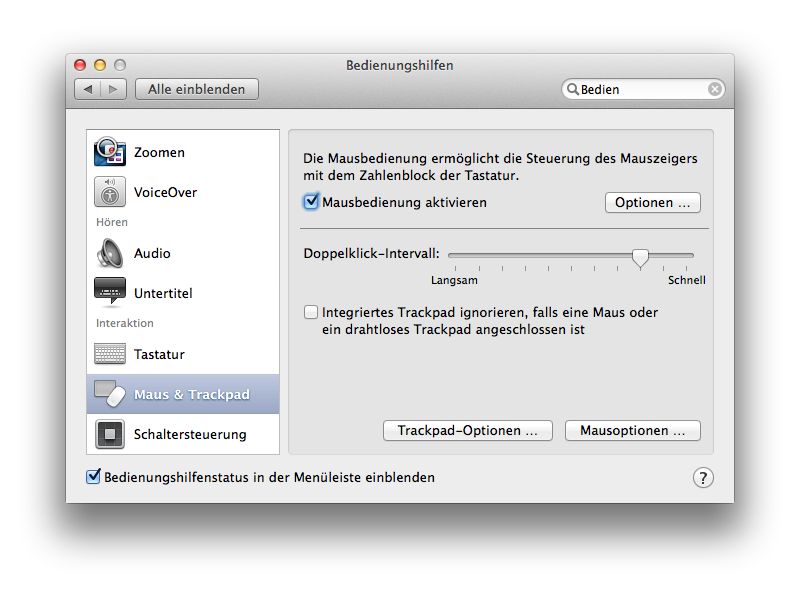The image size is (800, 600).
Task: Click the Doppelklick-Intervall slider handle
Action: point(640,257)
